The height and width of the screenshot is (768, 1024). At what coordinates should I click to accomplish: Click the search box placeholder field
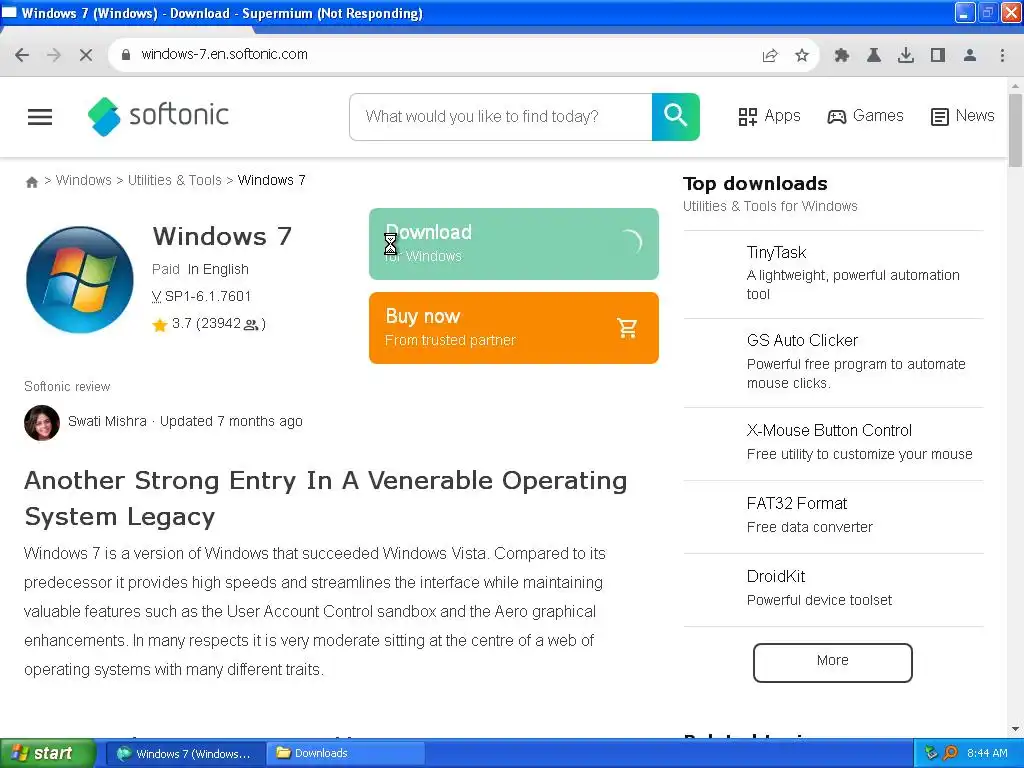coord(501,117)
